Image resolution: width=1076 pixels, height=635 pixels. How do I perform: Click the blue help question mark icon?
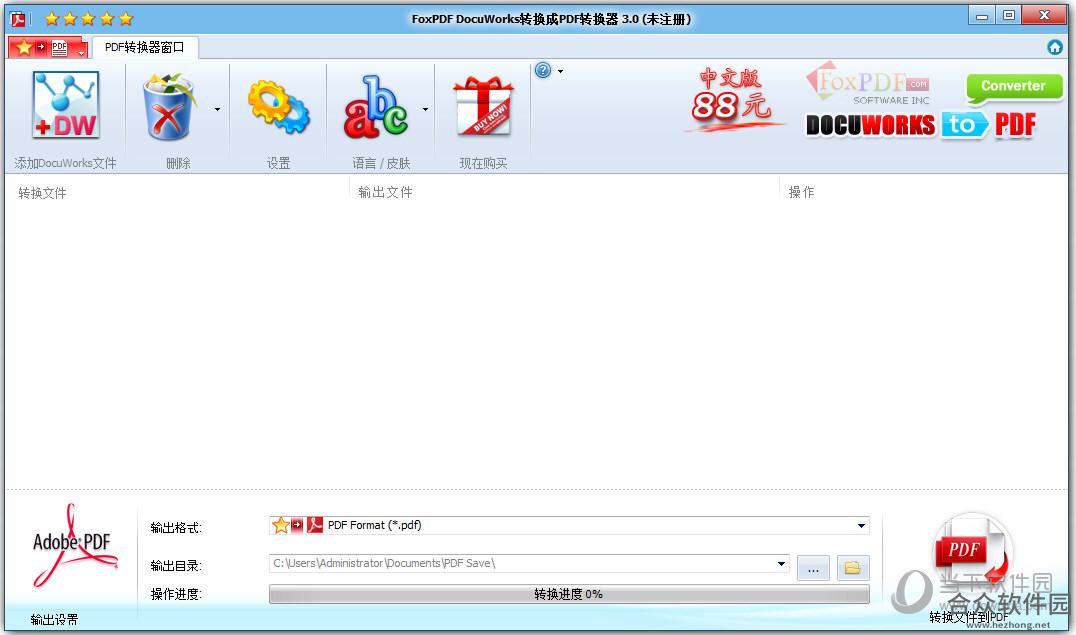point(543,70)
